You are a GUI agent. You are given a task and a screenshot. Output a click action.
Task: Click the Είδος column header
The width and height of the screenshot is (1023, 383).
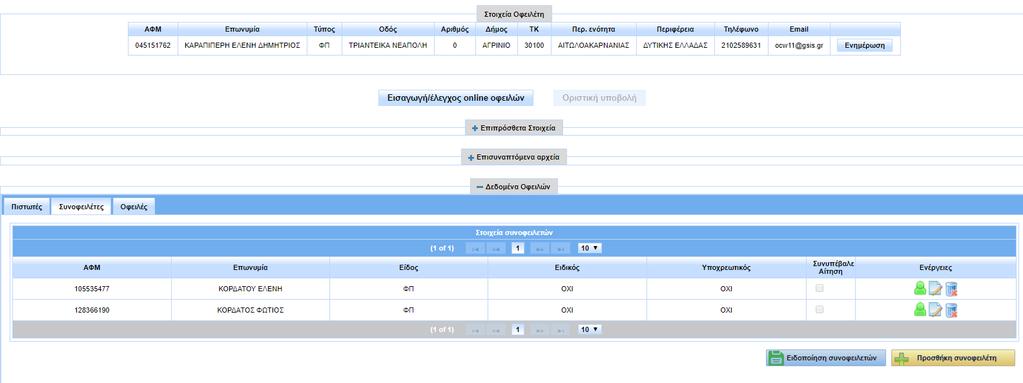(408, 268)
